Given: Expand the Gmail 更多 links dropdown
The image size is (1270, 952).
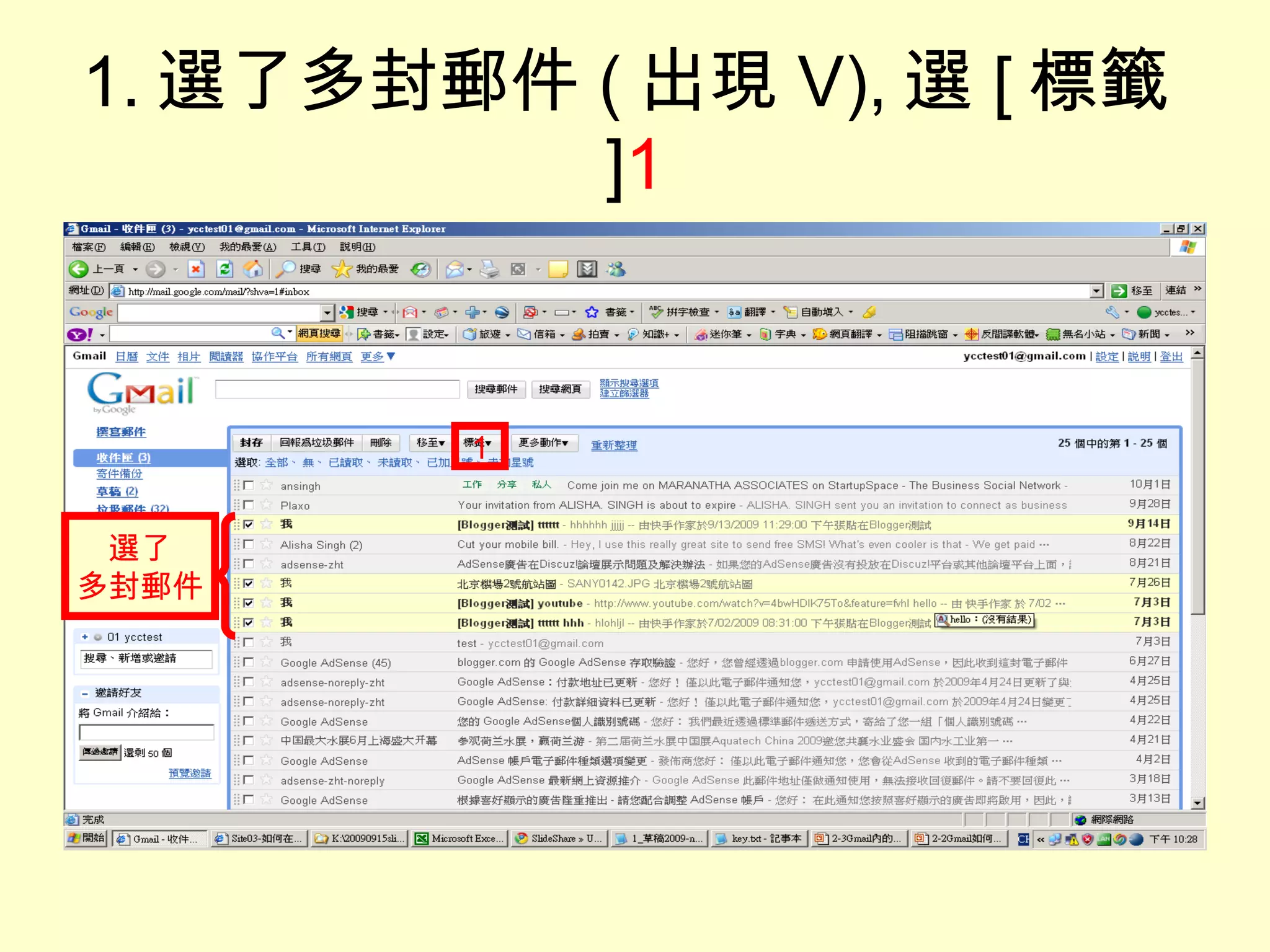Looking at the screenshot, I should coord(378,356).
